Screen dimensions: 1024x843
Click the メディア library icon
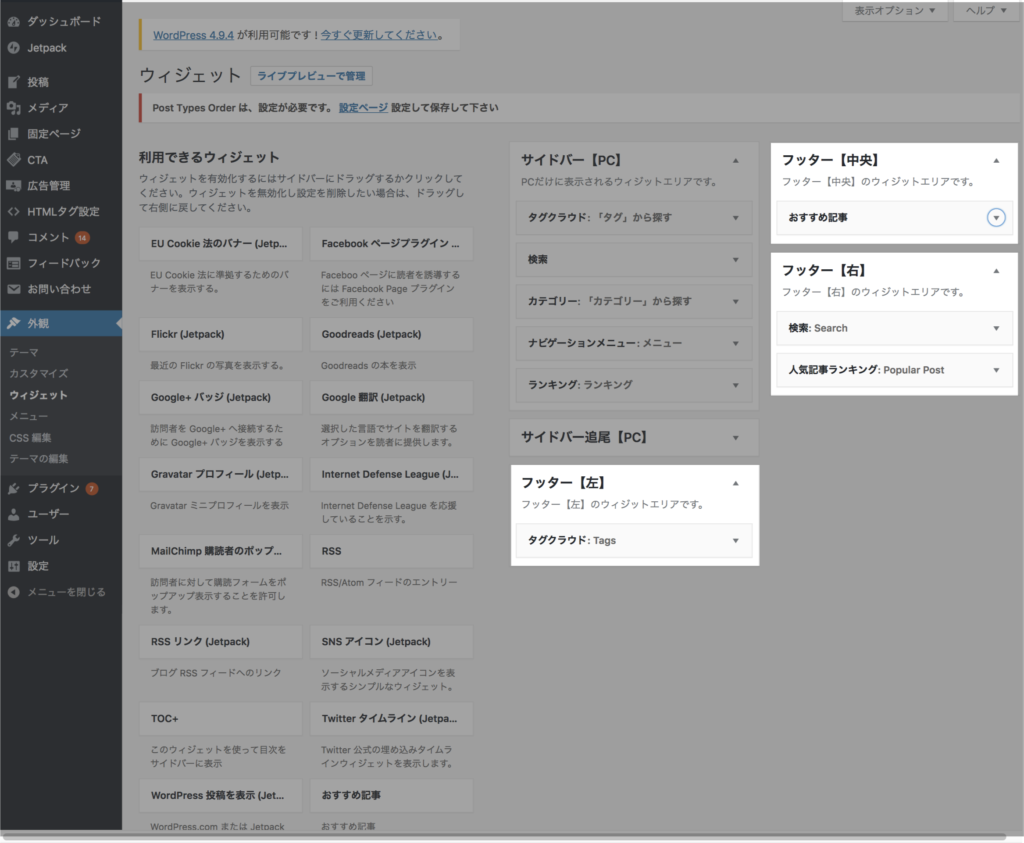[15, 107]
